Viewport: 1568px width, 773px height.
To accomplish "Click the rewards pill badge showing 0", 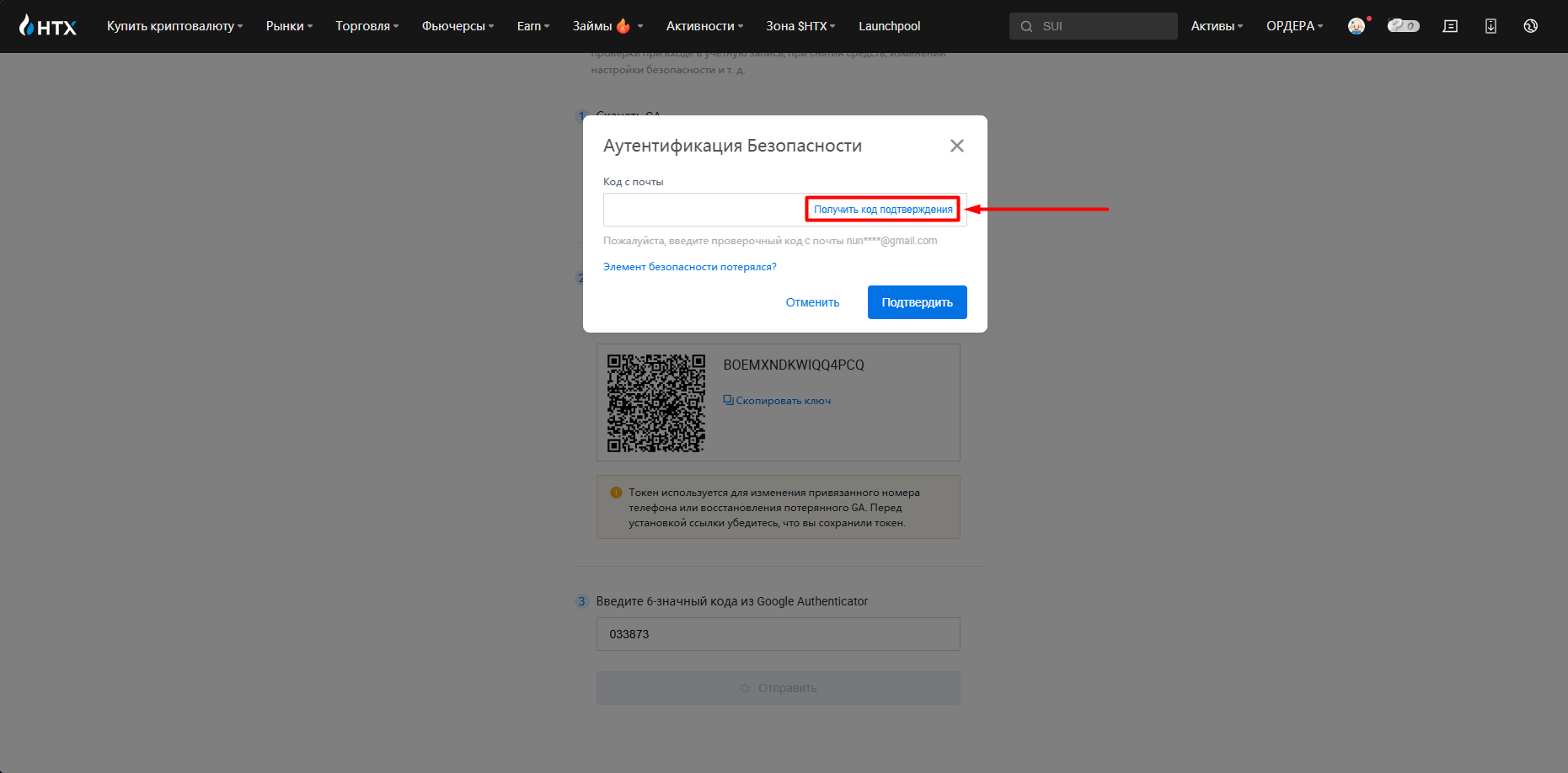I will (x=1403, y=26).
